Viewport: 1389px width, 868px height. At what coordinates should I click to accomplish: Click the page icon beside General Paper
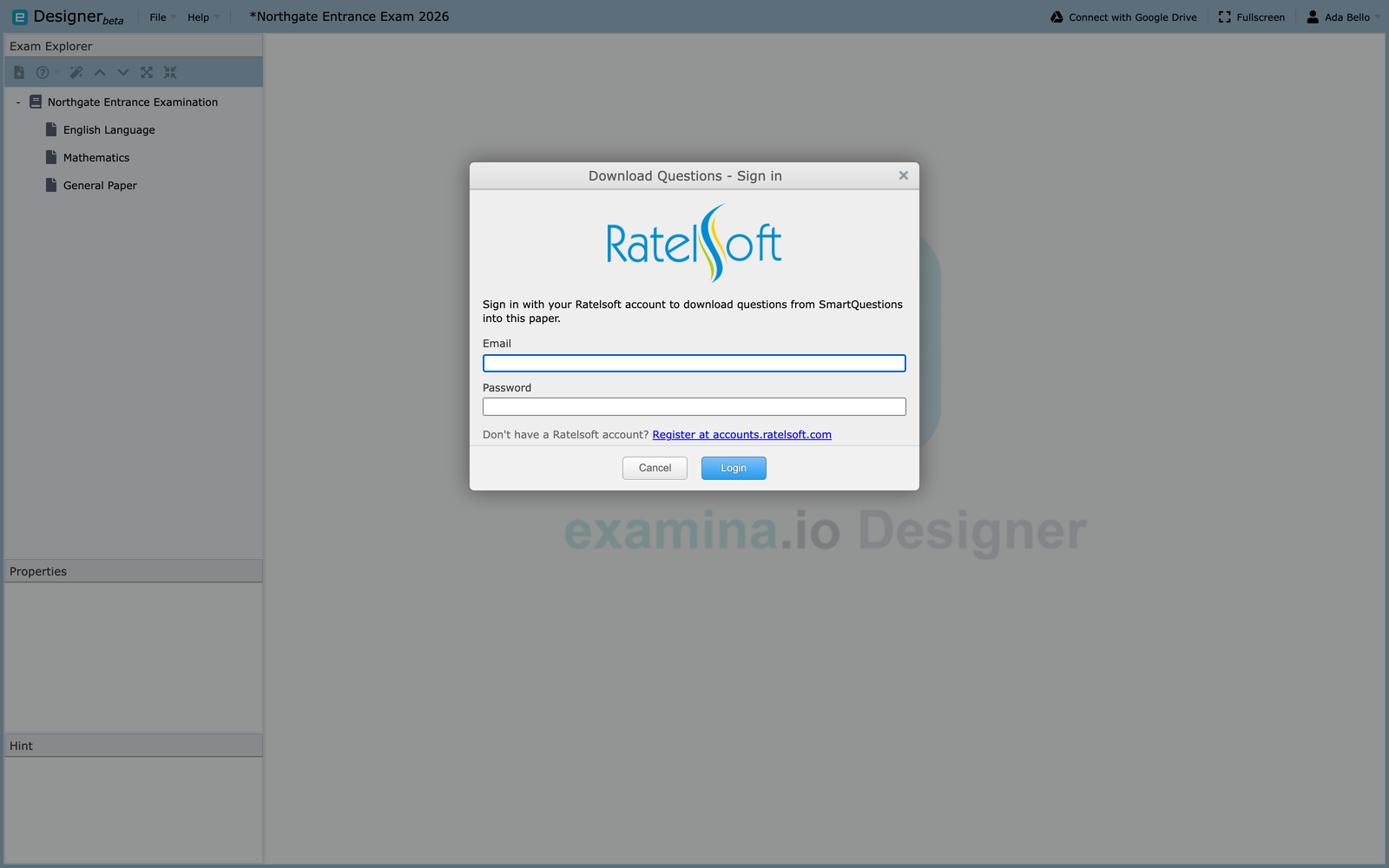point(51,185)
